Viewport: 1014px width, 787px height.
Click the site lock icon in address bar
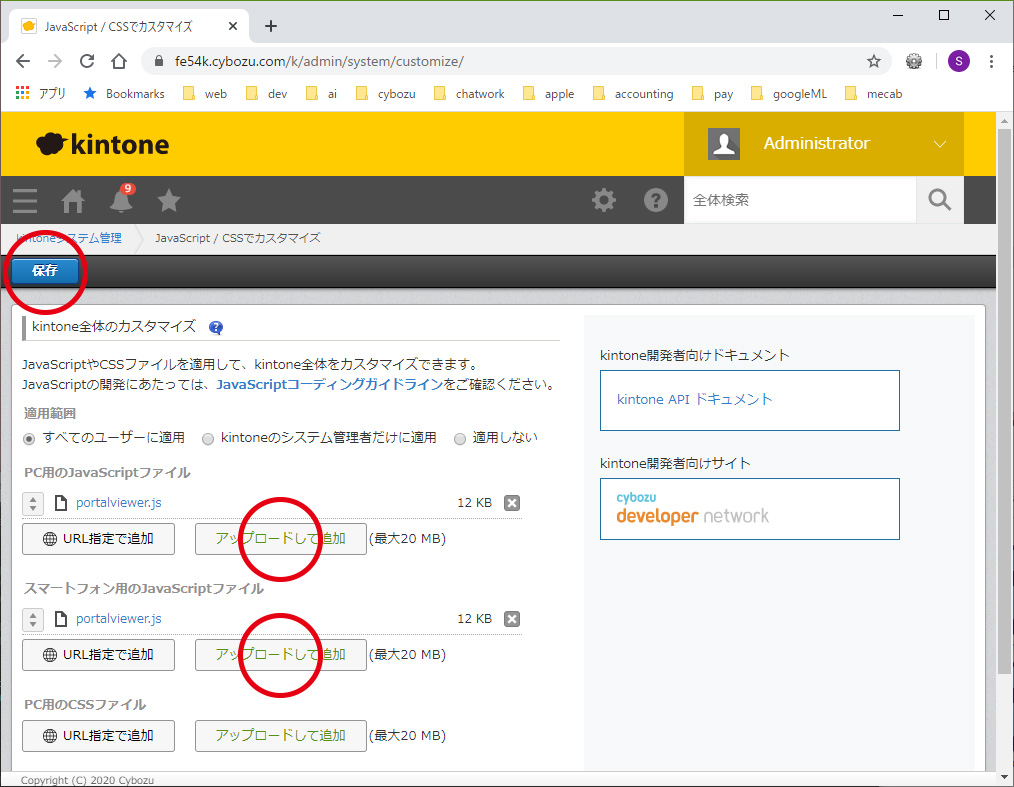tap(158, 61)
